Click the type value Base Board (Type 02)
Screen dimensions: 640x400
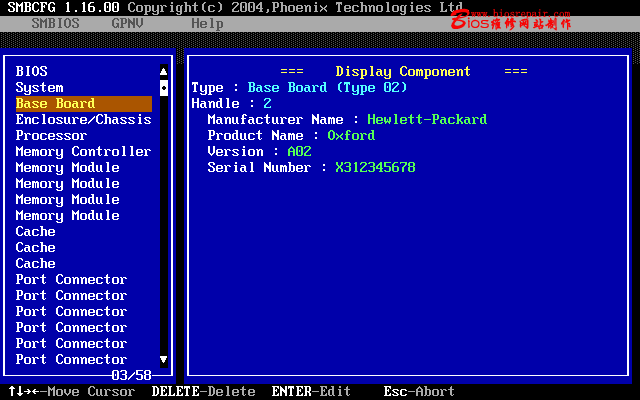pos(327,88)
